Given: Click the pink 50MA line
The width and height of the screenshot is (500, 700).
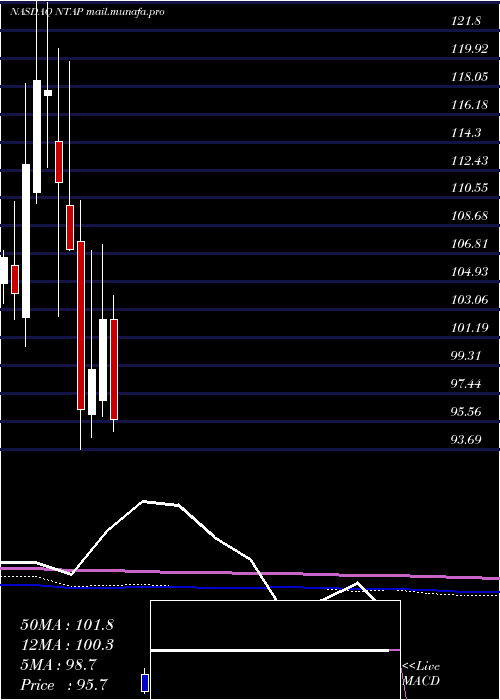Looking at the screenshot, I should (250, 573).
